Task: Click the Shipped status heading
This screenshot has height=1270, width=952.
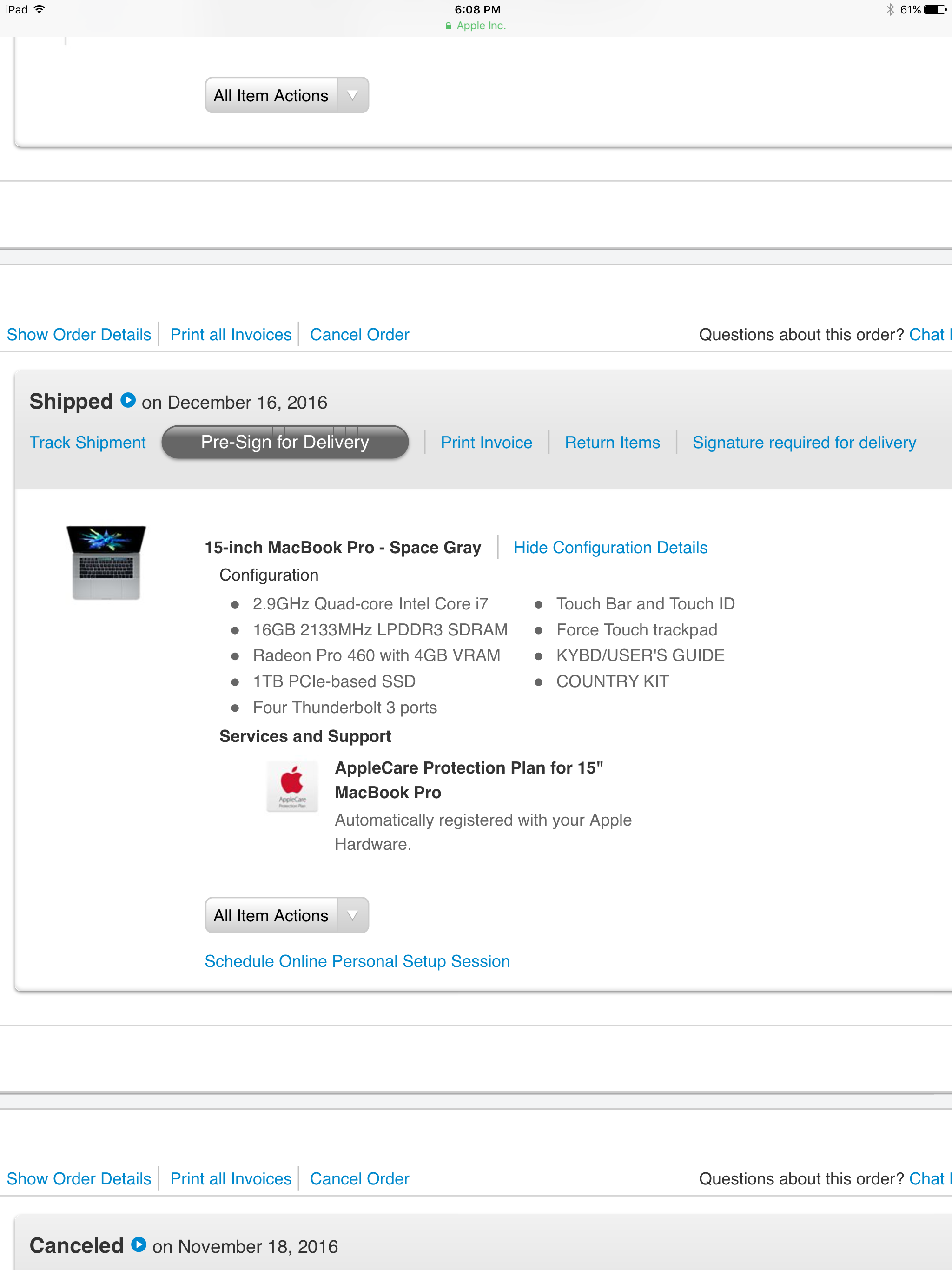Action: (x=71, y=401)
